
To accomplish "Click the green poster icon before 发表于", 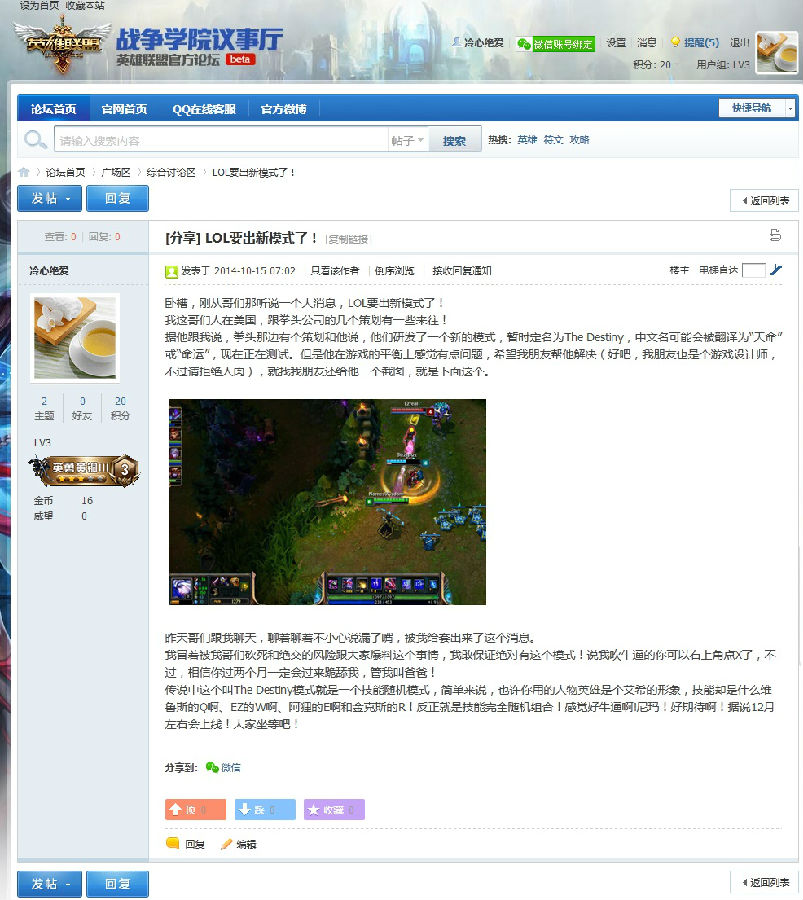I will click(x=171, y=271).
